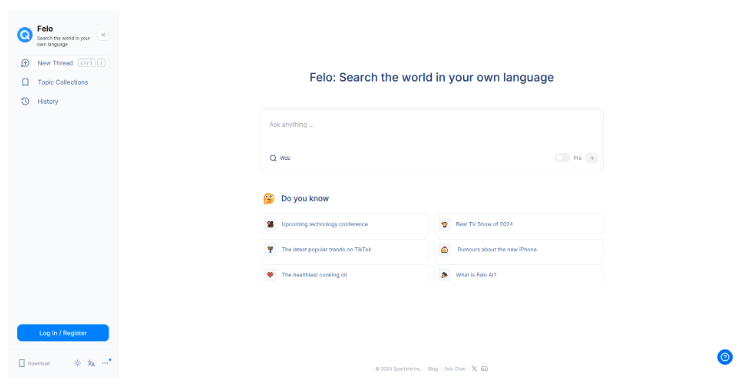Click the bookmark icon beside Topic Collections
This screenshot has height=386, width=746.
point(25,82)
